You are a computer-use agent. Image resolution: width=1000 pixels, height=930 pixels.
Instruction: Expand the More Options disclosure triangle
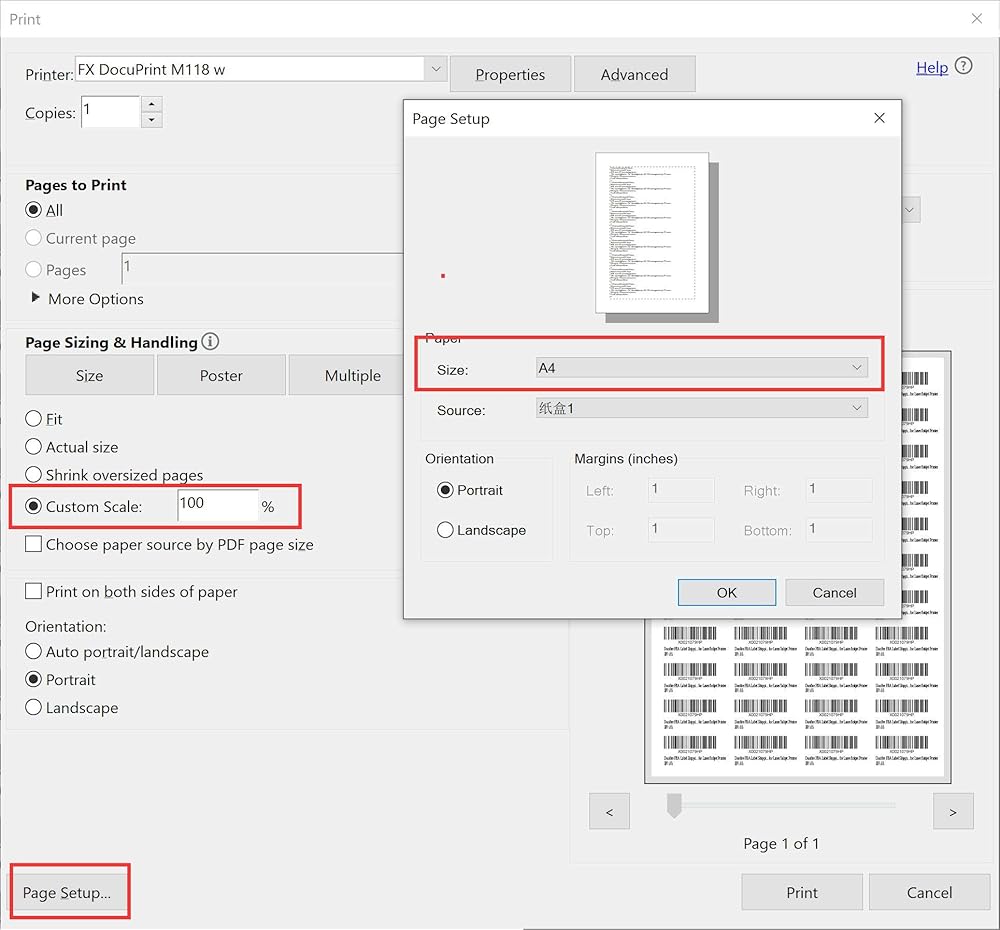37,298
